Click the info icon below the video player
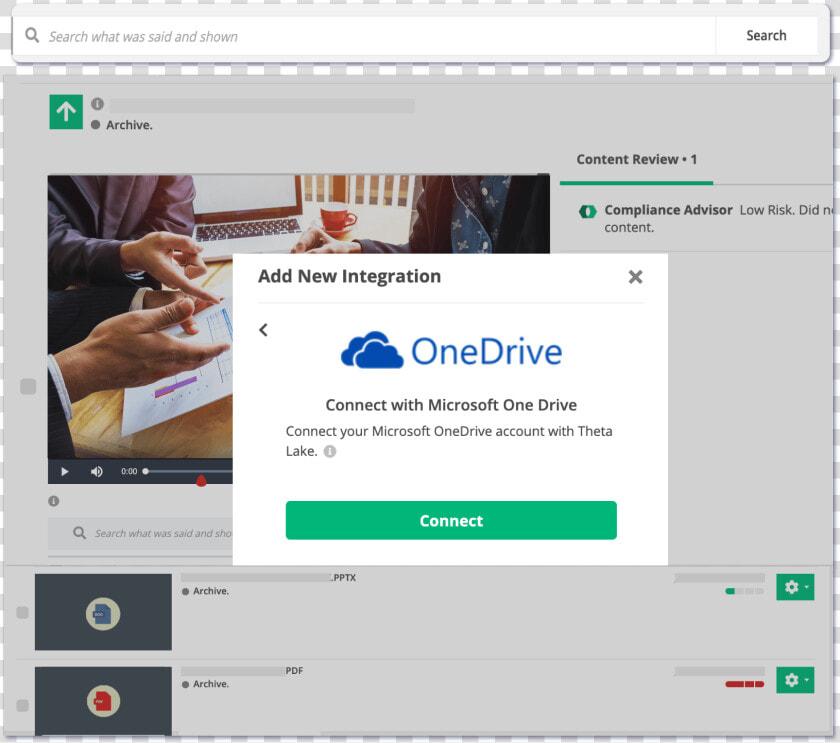Image resolution: width=840 pixels, height=743 pixels. (54, 501)
